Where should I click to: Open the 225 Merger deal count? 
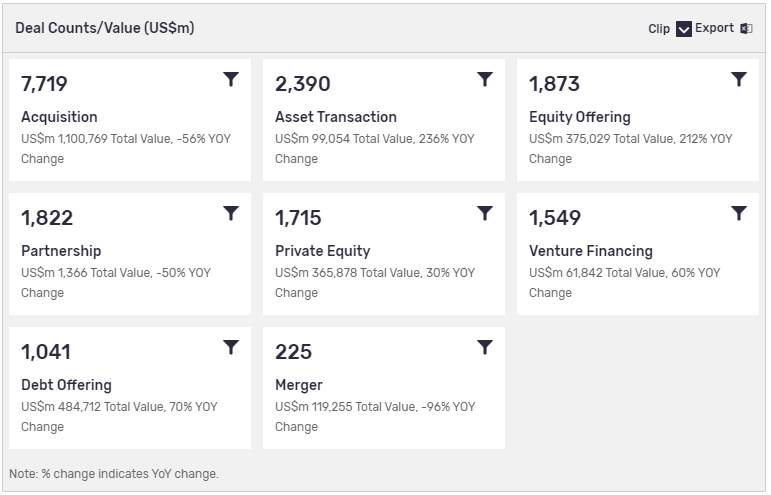tap(294, 352)
